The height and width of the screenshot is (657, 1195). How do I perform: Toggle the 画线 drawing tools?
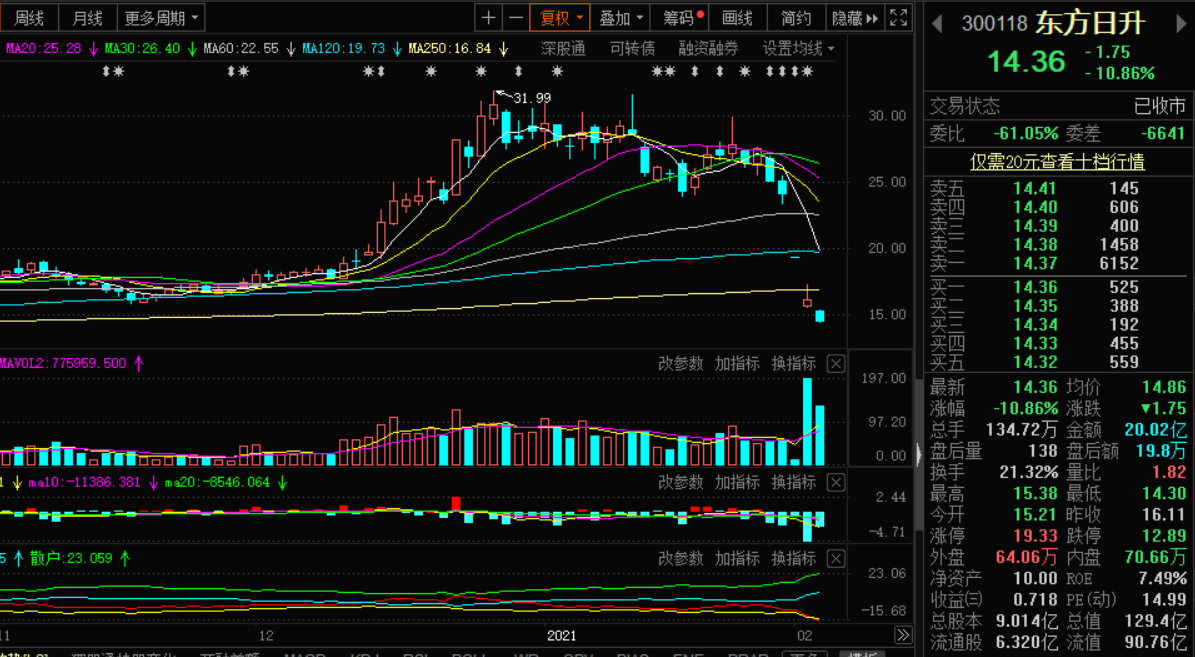(737, 18)
